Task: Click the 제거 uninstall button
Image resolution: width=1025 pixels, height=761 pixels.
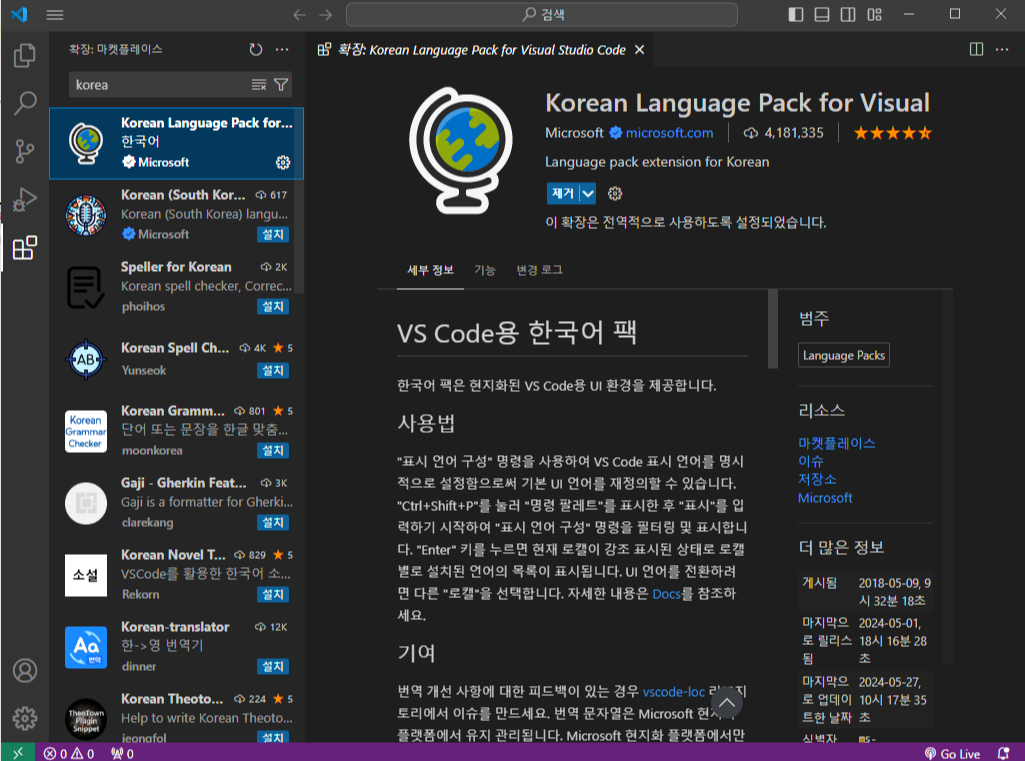Action: tap(563, 194)
